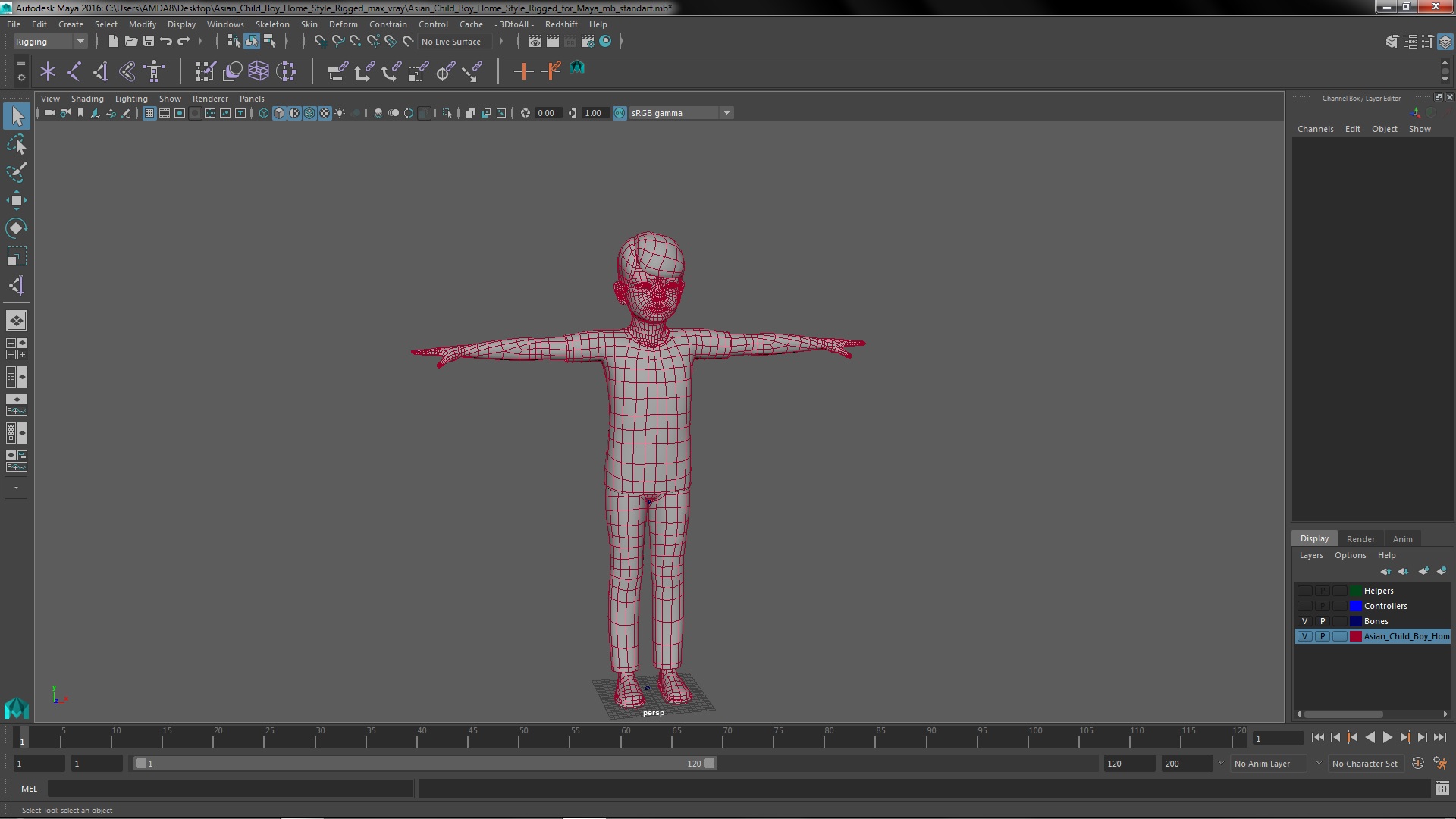Viewport: 1456px width, 819px height.
Task: Click the blue color swatch of Controllers layer
Action: pos(1355,606)
